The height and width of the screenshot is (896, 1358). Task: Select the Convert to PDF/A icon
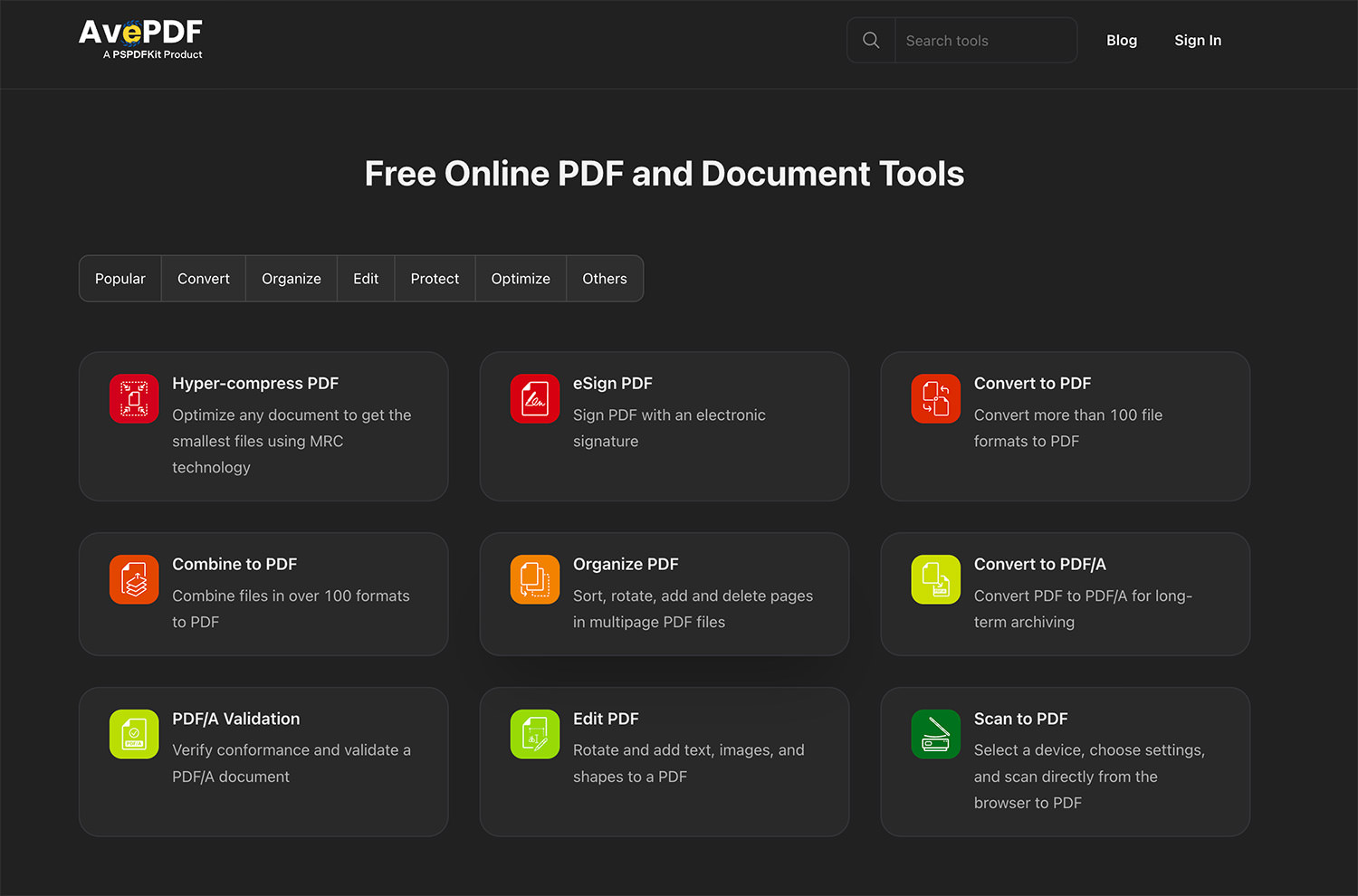coord(935,579)
